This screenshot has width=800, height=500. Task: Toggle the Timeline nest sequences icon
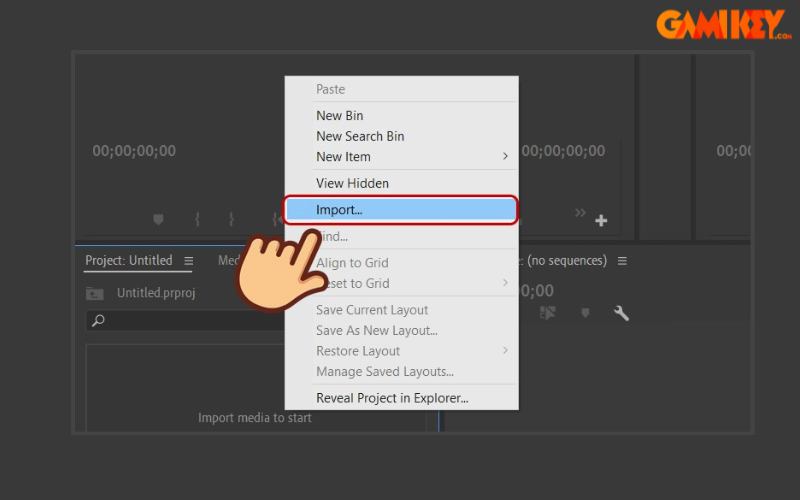[x=547, y=313]
